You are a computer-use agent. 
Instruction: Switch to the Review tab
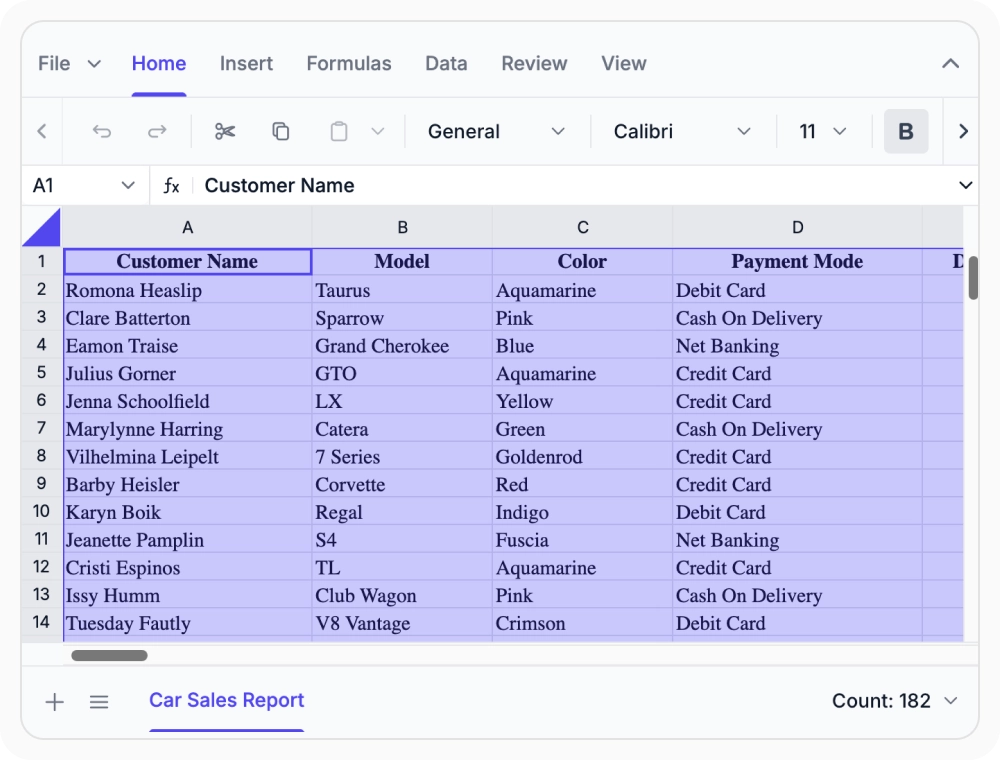coord(534,63)
